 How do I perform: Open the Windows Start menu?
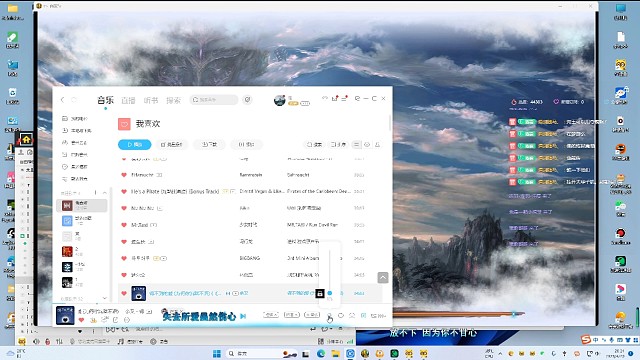pos(217,353)
